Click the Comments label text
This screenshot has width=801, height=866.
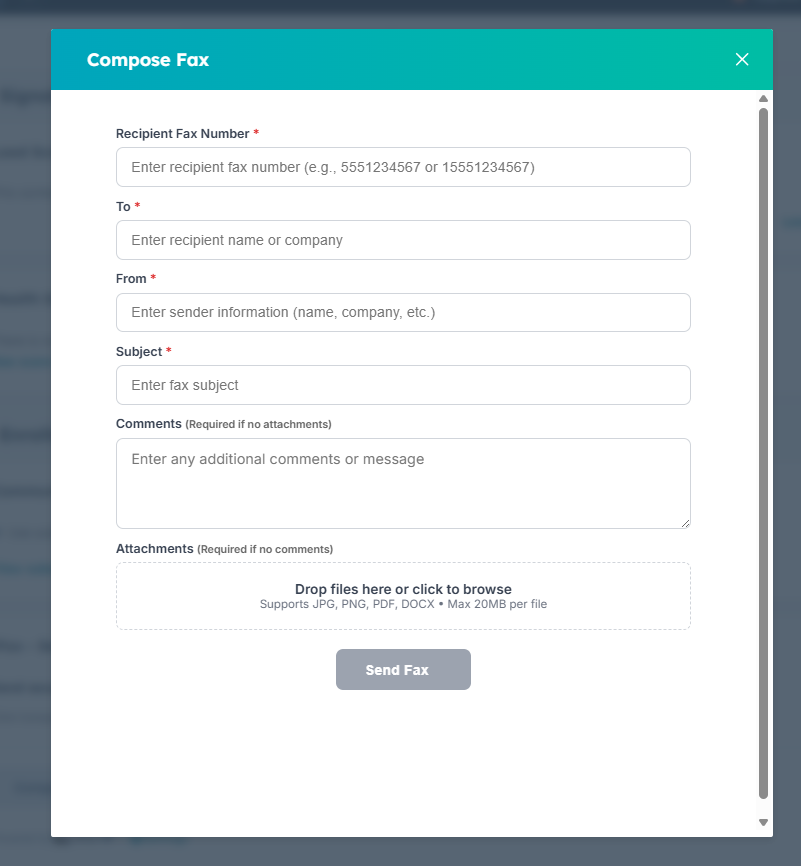click(149, 424)
